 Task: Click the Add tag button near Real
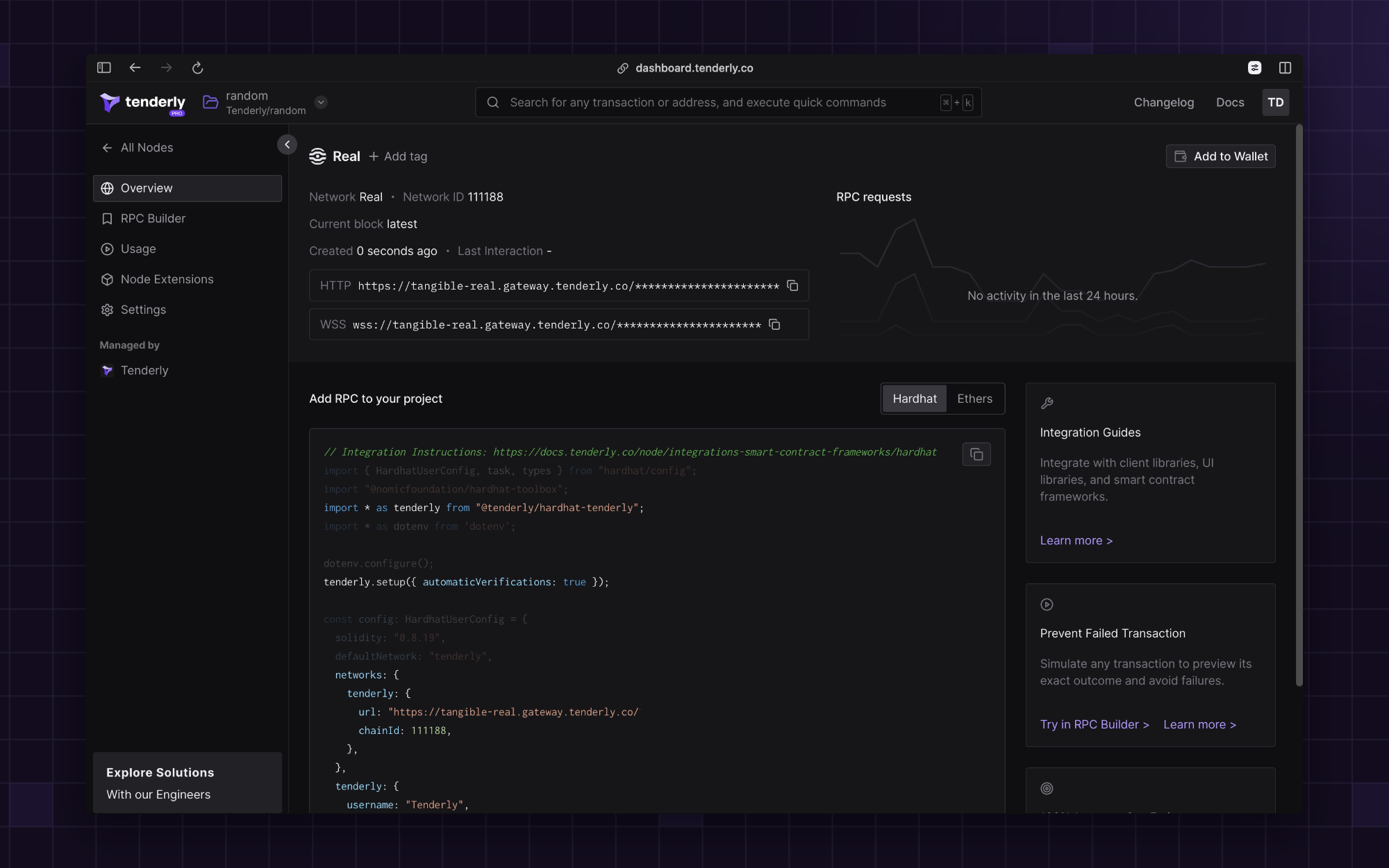tap(398, 156)
